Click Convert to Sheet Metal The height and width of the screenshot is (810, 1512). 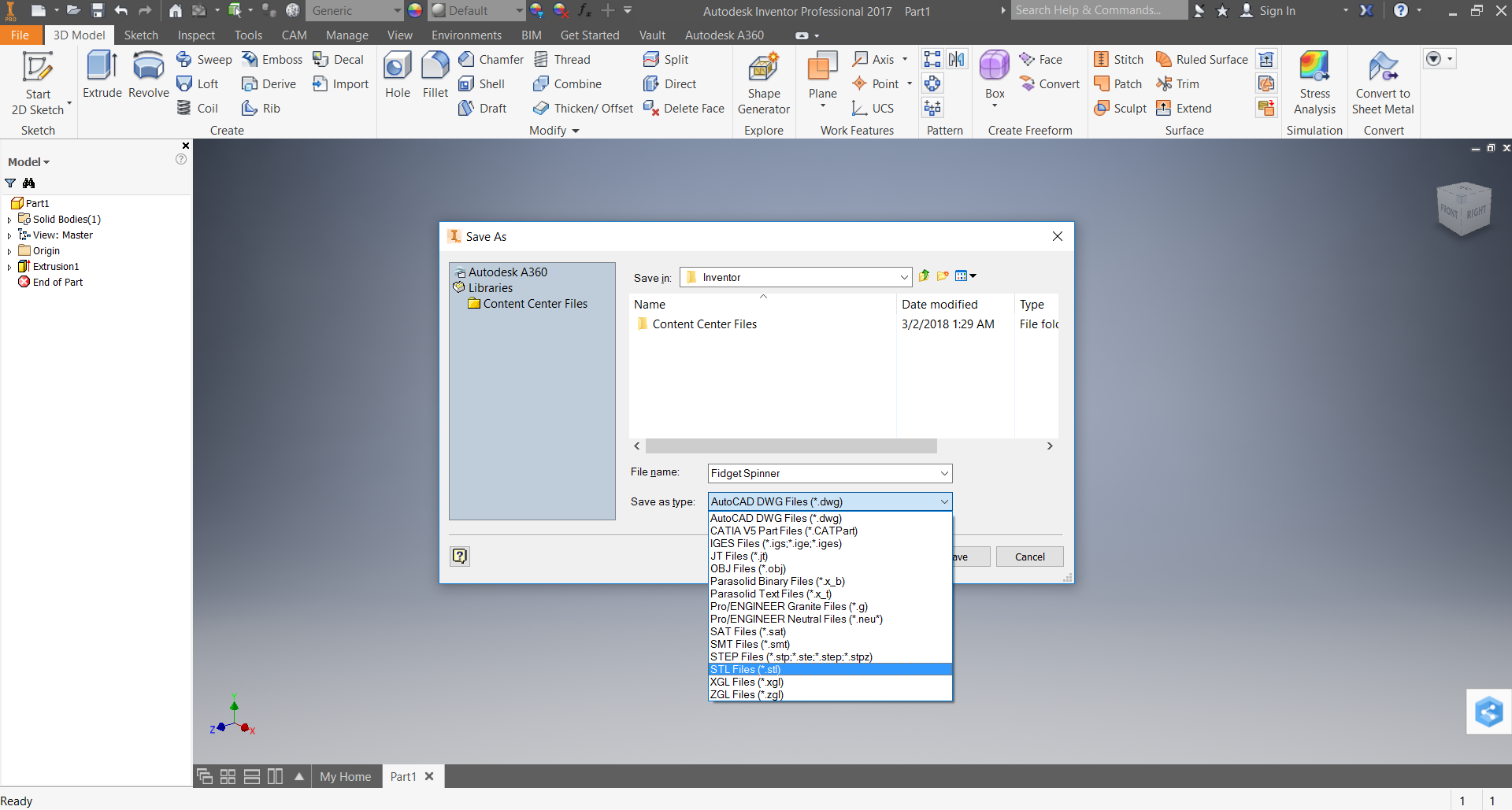point(1383,83)
